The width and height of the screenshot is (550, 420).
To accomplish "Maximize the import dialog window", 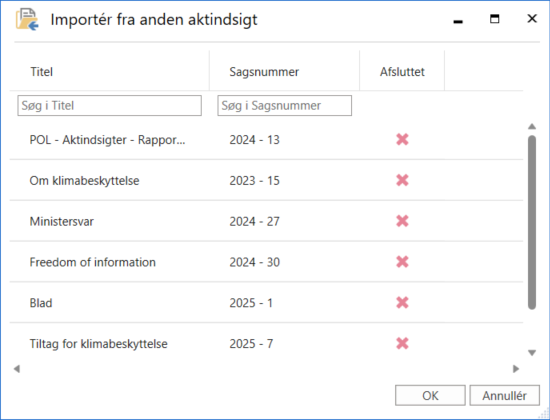I will point(495,19).
